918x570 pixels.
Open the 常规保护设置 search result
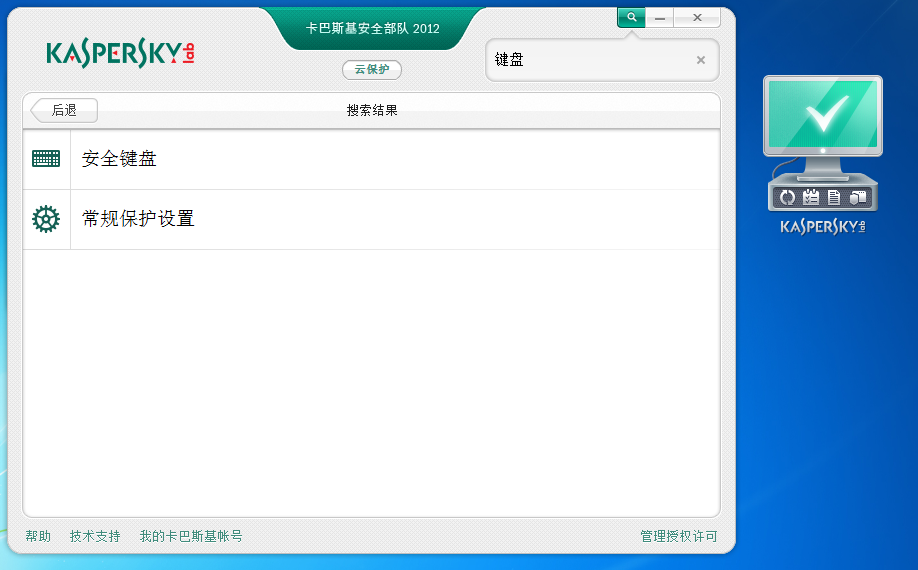coord(138,219)
